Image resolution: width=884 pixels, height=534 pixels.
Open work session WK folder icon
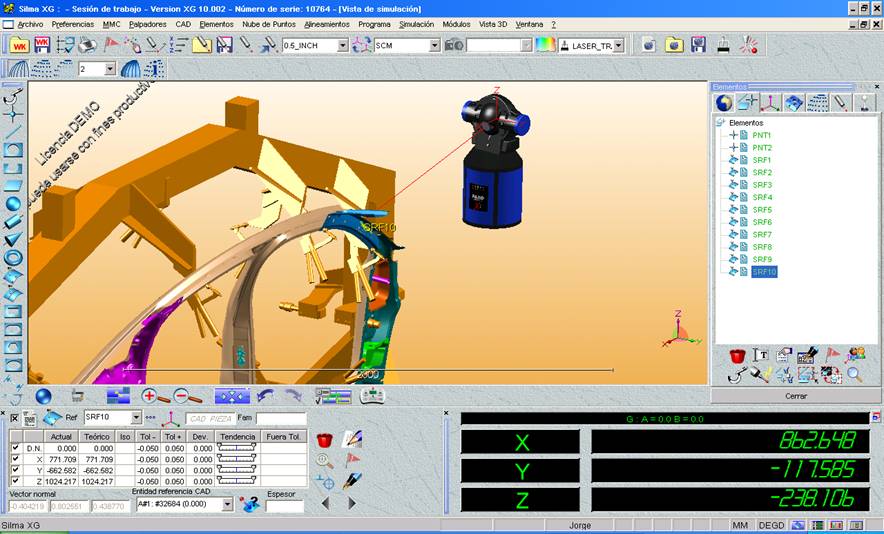(19, 45)
